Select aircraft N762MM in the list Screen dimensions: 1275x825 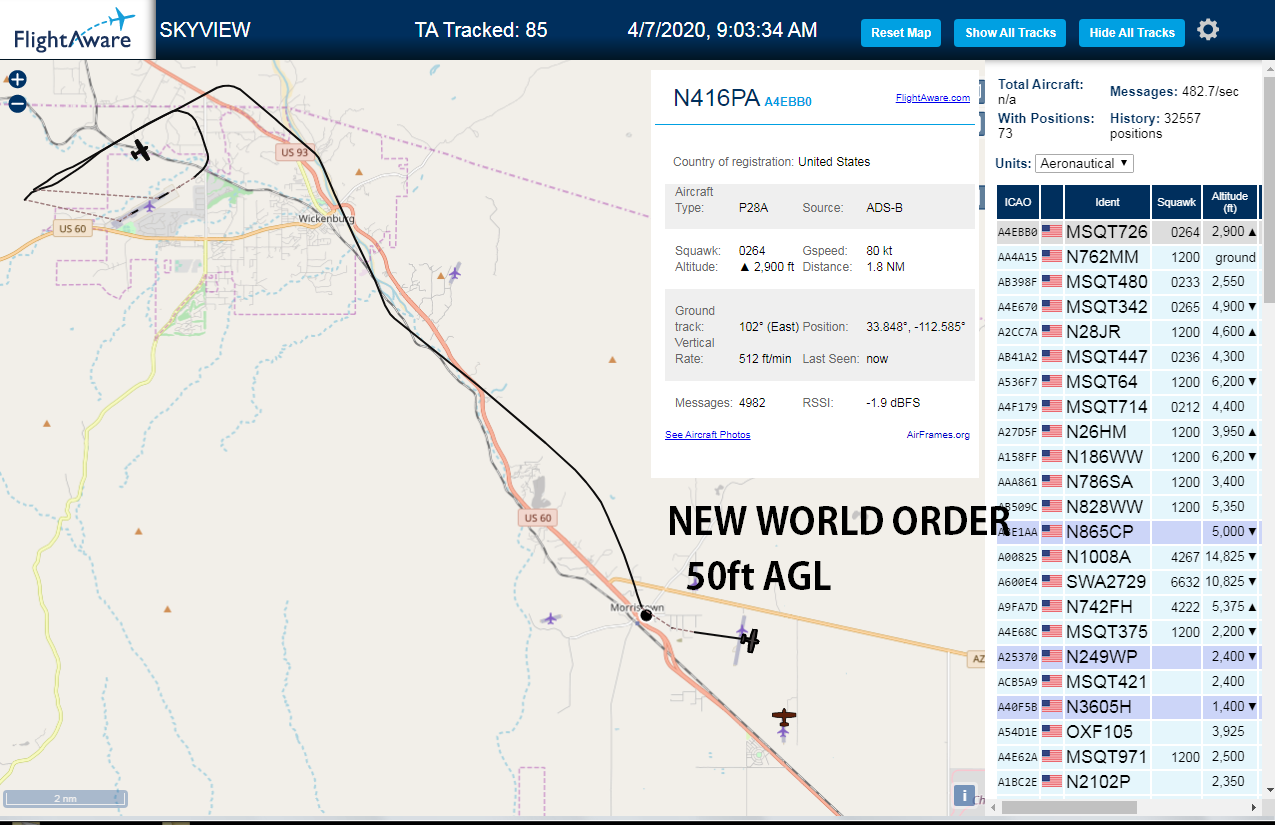(1127, 257)
